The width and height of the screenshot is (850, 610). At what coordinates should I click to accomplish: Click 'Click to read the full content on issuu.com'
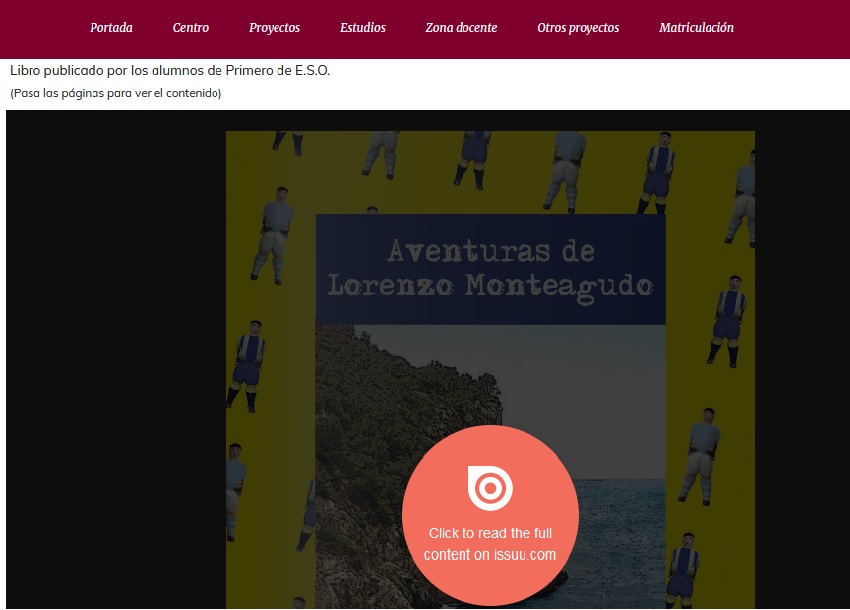[490, 544]
